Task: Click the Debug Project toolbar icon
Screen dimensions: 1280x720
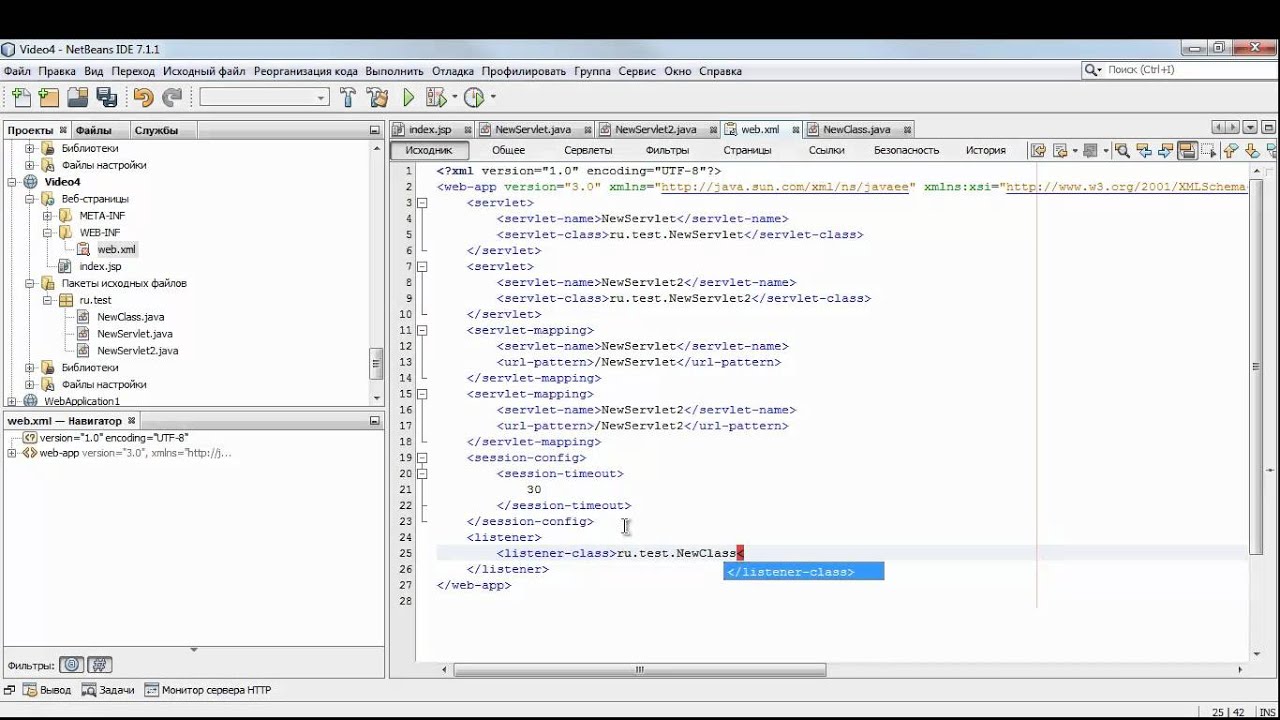Action: pos(435,97)
